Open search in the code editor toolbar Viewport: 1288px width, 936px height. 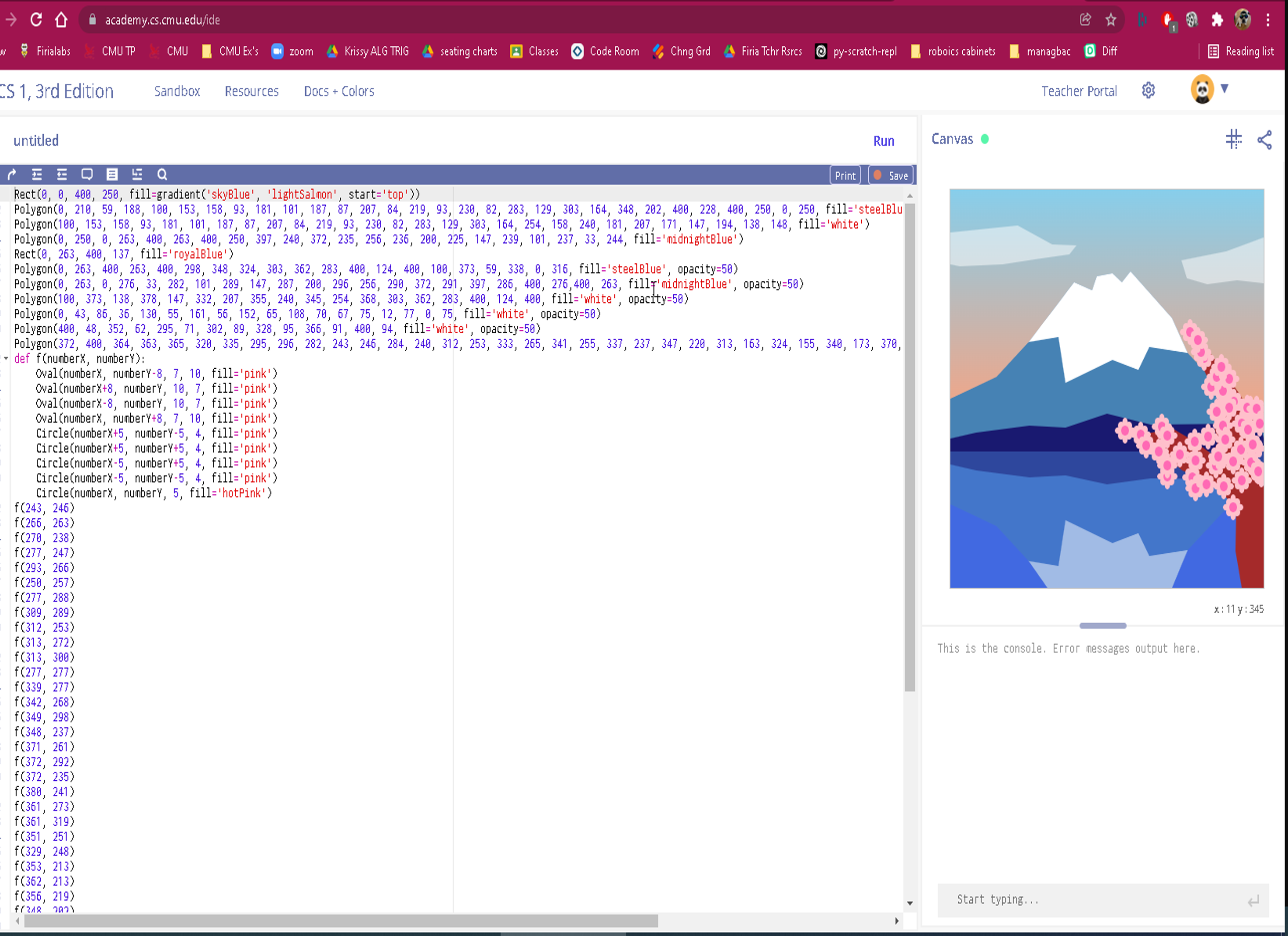pos(162,175)
